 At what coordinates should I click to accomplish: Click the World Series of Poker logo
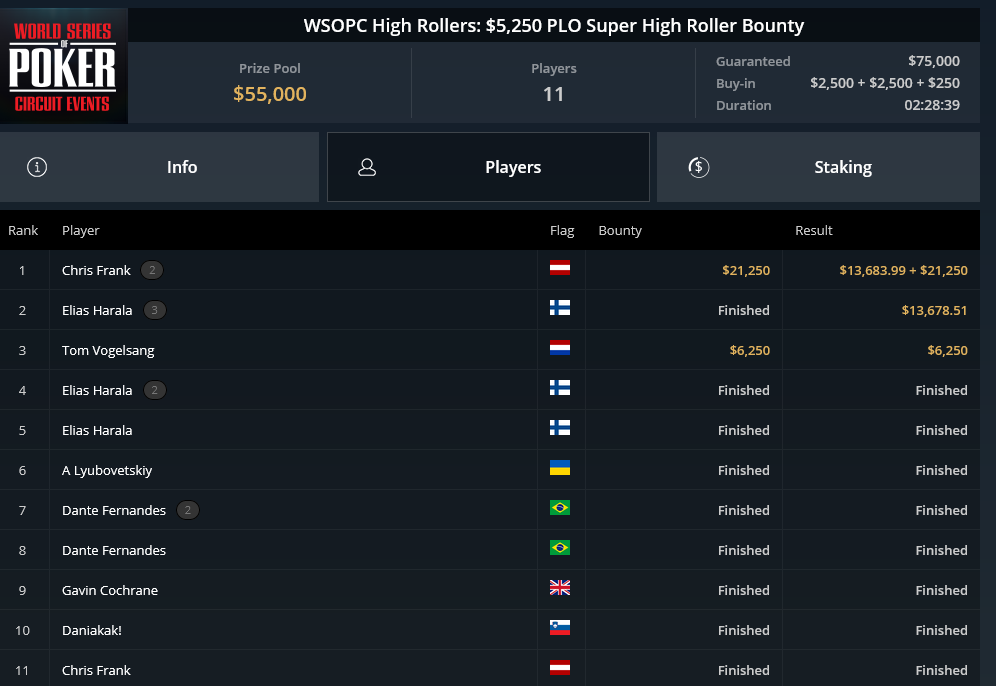pyautogui.click(x=64, y=66)
